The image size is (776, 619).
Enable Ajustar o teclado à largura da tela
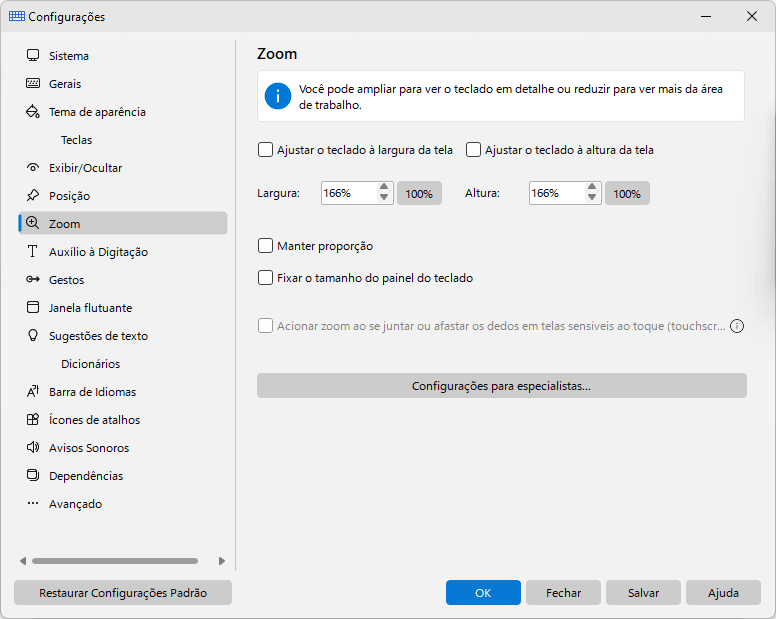coord(265,150)
